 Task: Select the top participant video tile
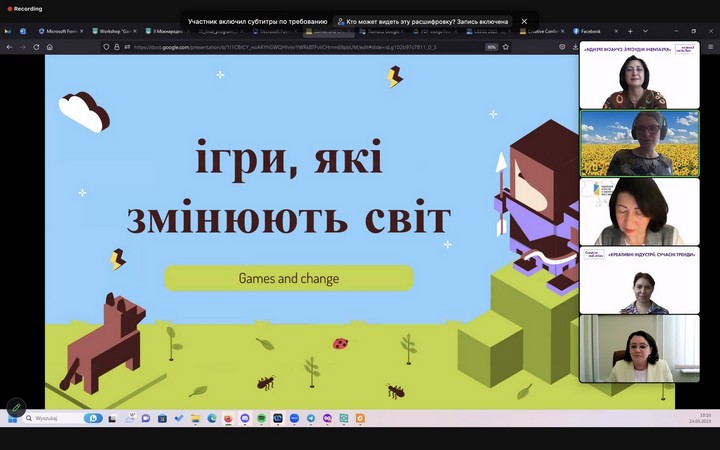pos(639,76)
